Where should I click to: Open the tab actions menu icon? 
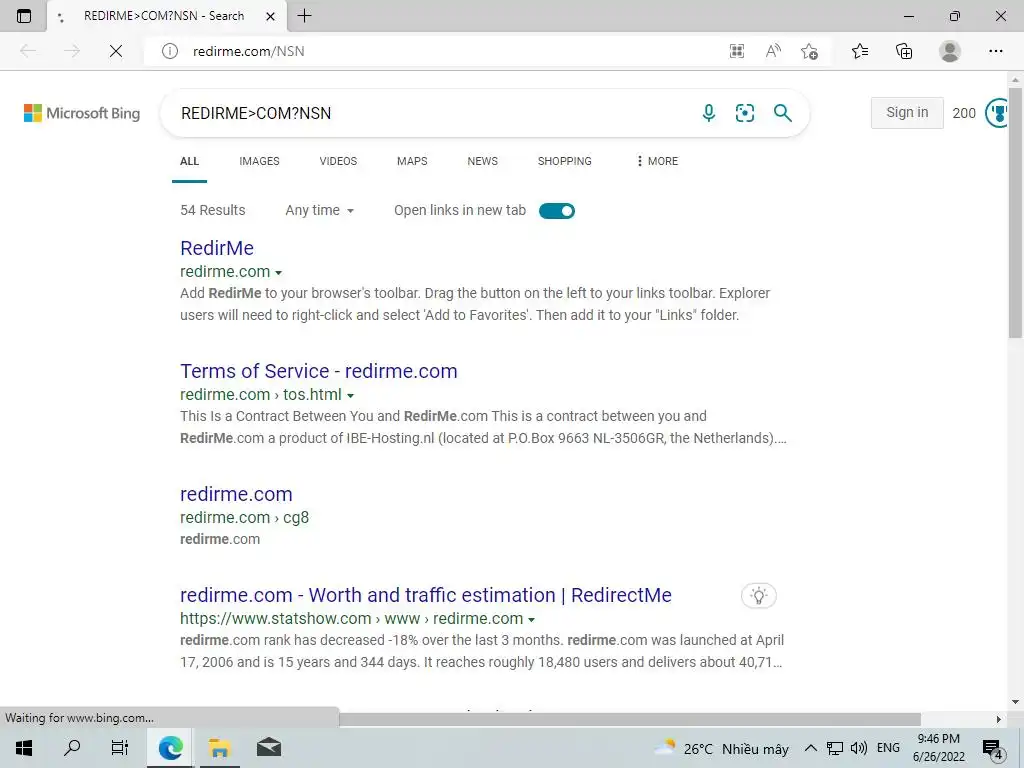[x=24, y=16]
